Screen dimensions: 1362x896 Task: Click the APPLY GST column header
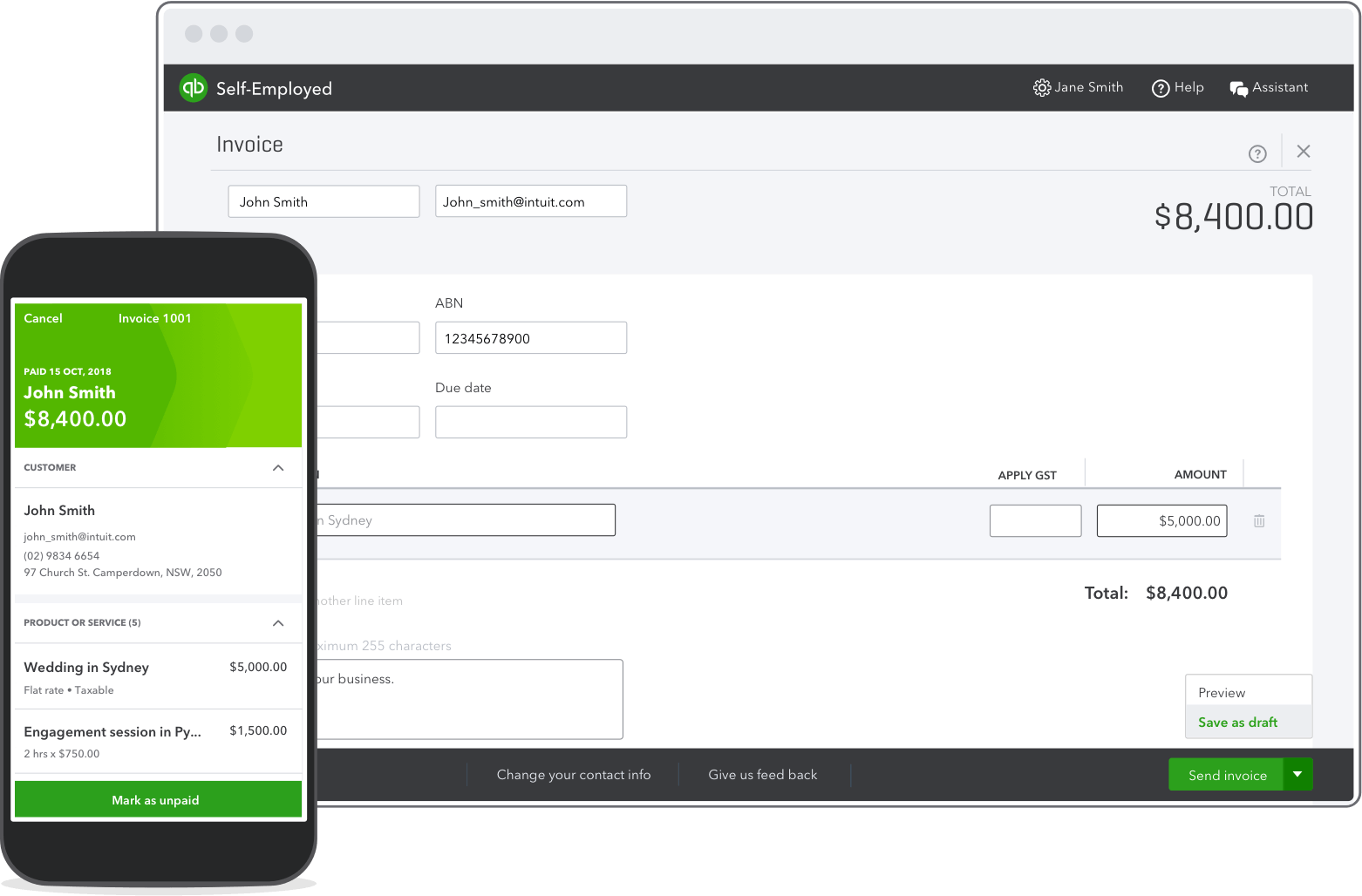click(1027, 476)
